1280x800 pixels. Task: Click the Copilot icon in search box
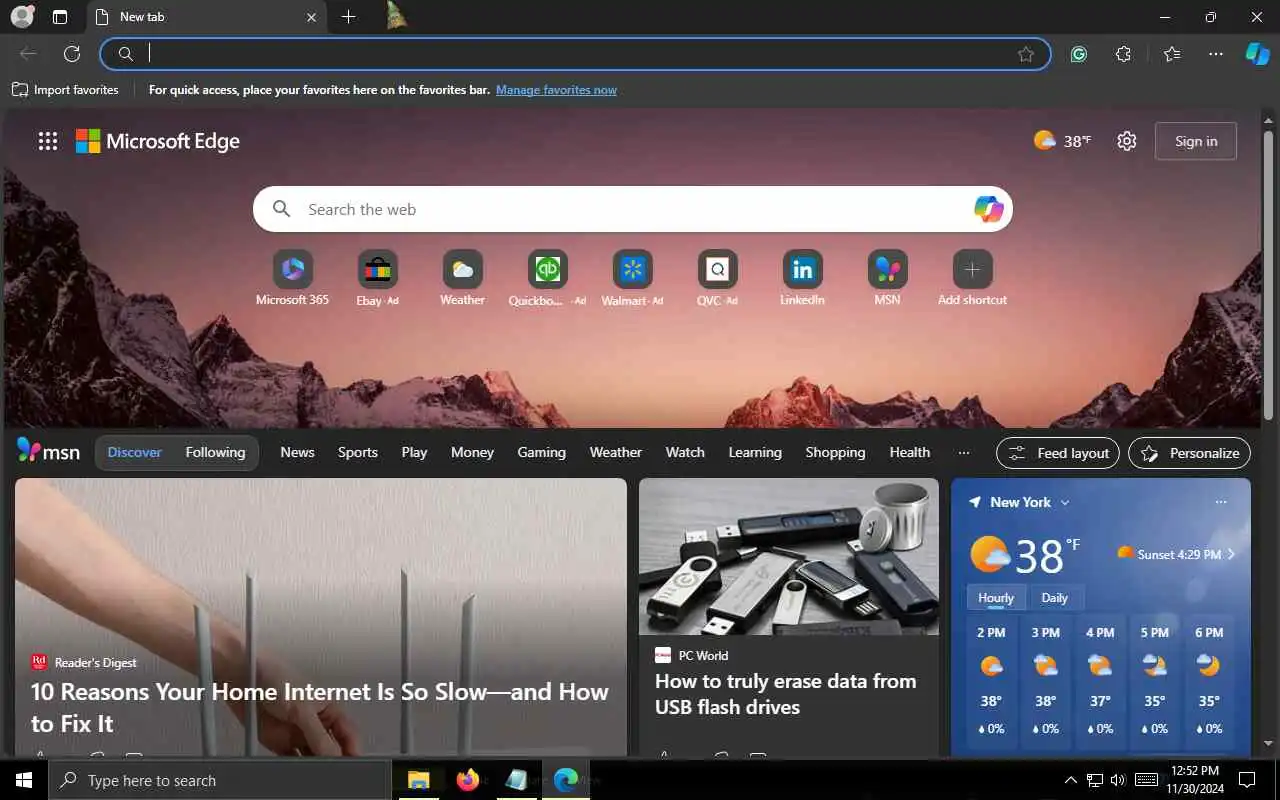988,209
